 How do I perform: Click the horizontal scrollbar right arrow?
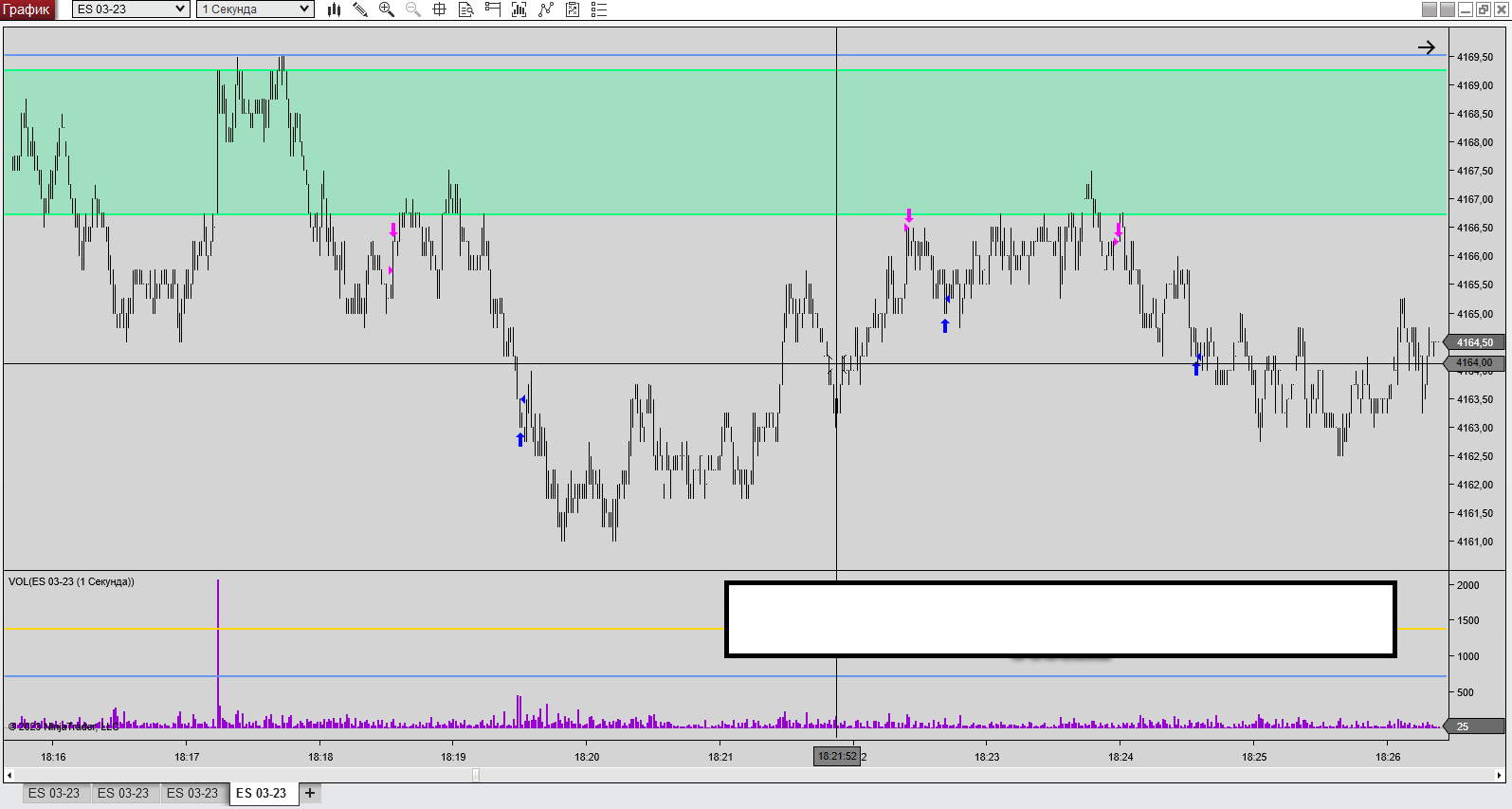(1500, 775)
